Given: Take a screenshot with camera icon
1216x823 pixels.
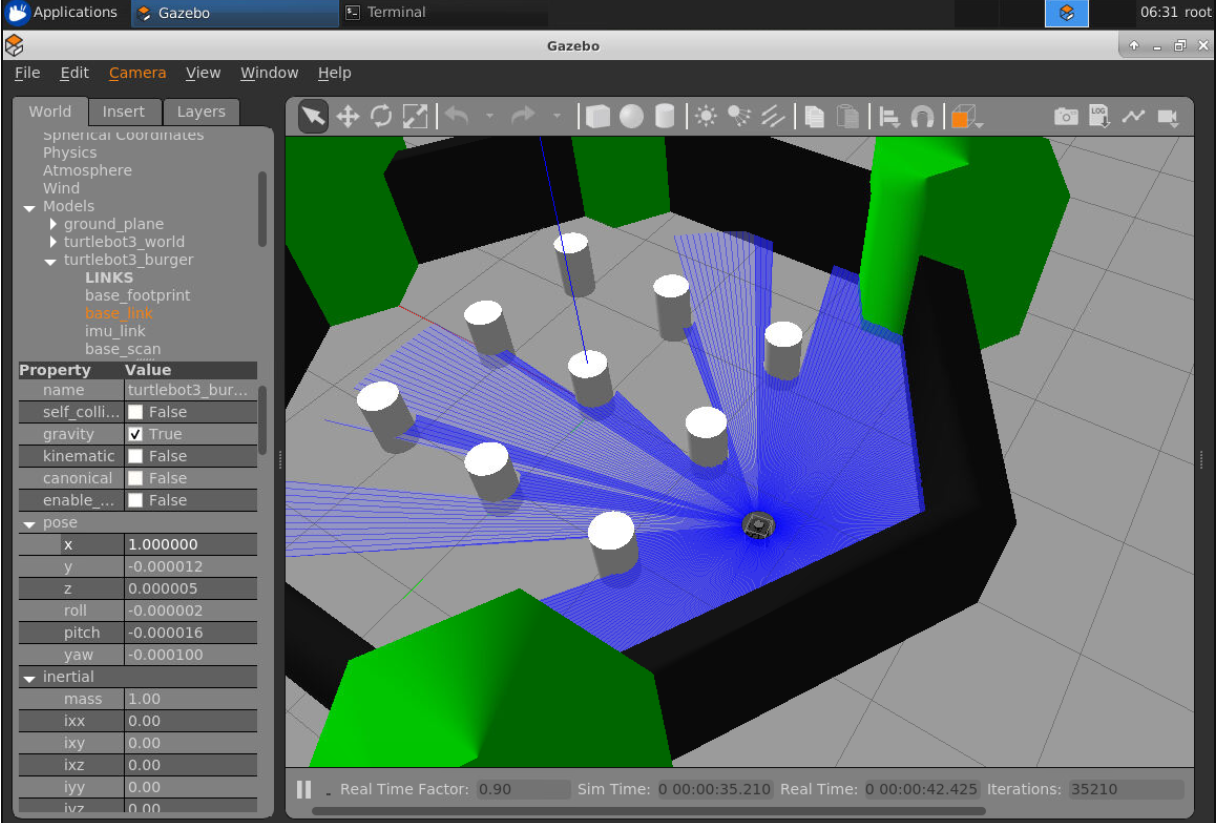Looking at the screenshot, I should 1066,117.
